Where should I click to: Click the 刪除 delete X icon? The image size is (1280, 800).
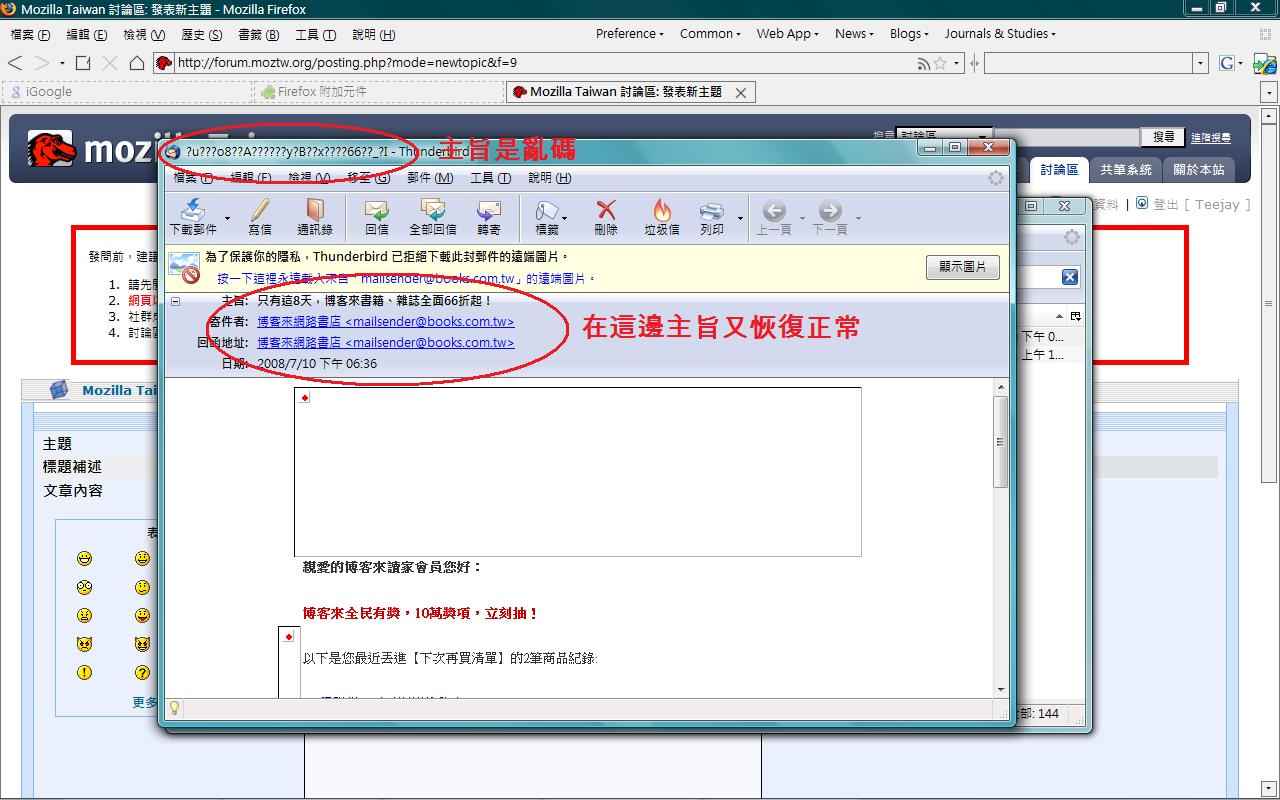tap(606, 211)
